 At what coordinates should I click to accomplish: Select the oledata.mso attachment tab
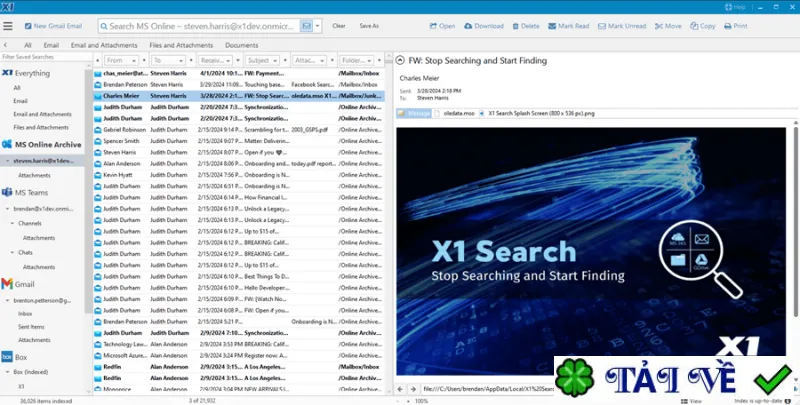click(455, 113)
